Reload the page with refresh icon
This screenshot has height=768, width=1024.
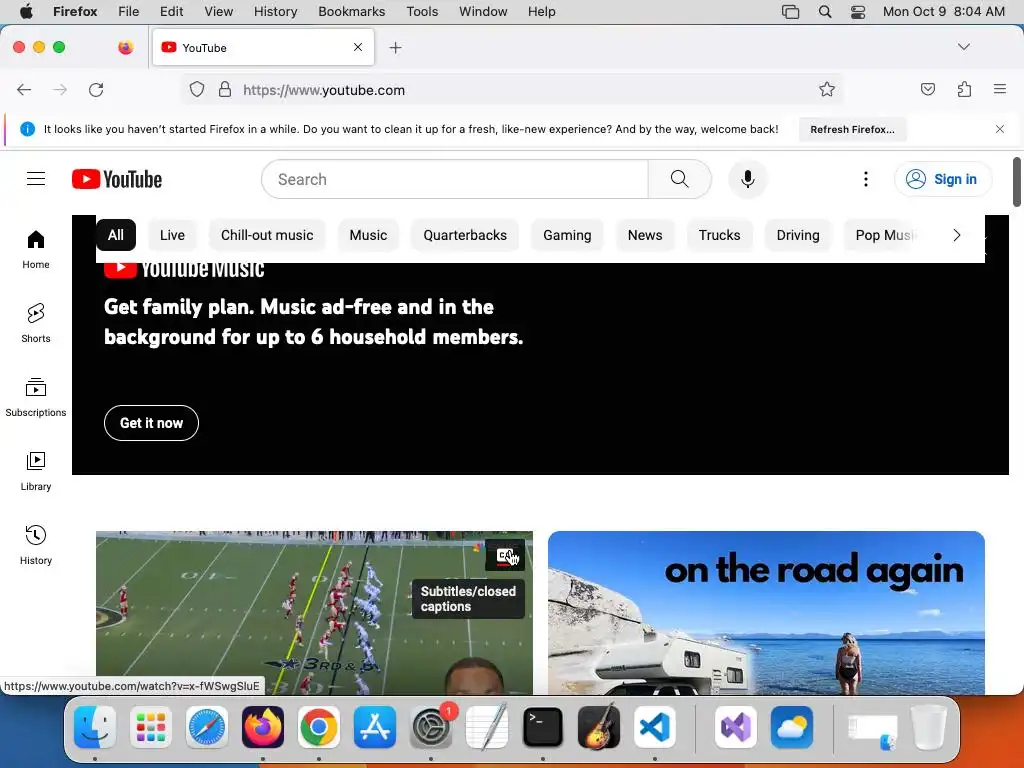point(96,89)
